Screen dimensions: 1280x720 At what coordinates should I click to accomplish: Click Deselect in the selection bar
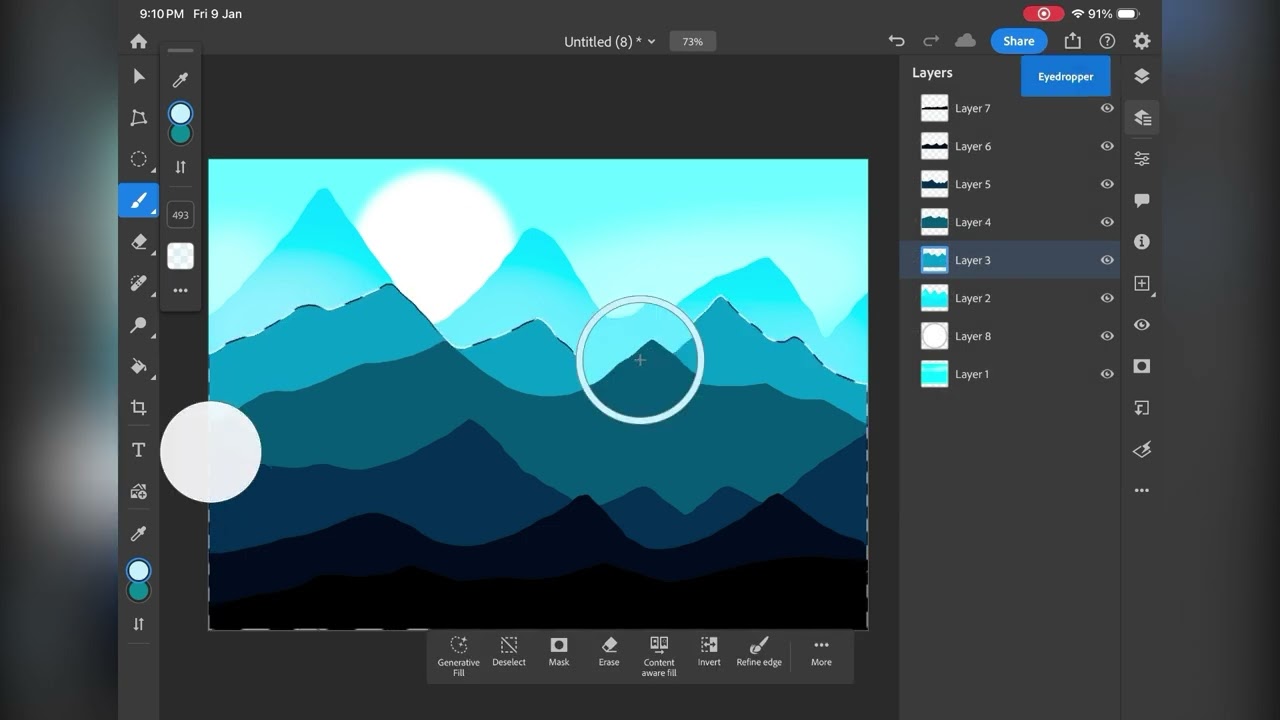(x=509, y=652)
